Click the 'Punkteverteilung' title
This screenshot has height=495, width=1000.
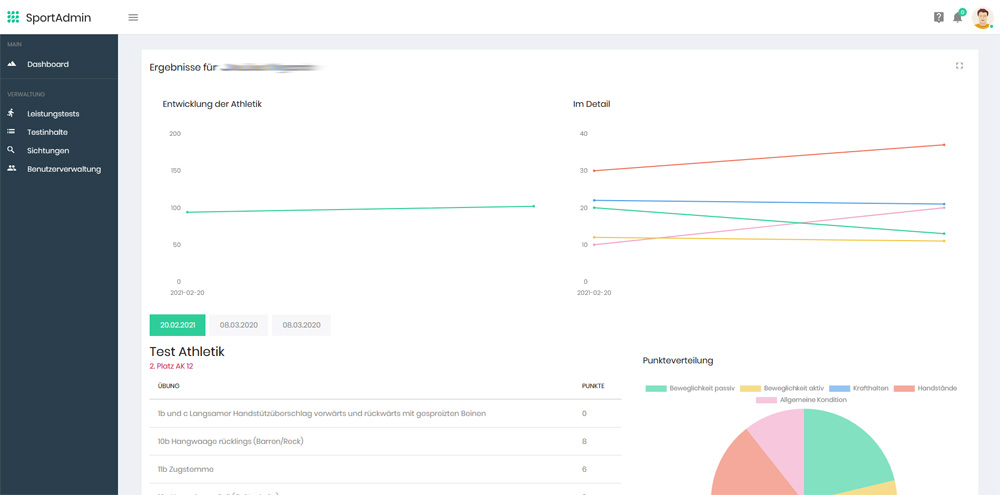(678, 360)
